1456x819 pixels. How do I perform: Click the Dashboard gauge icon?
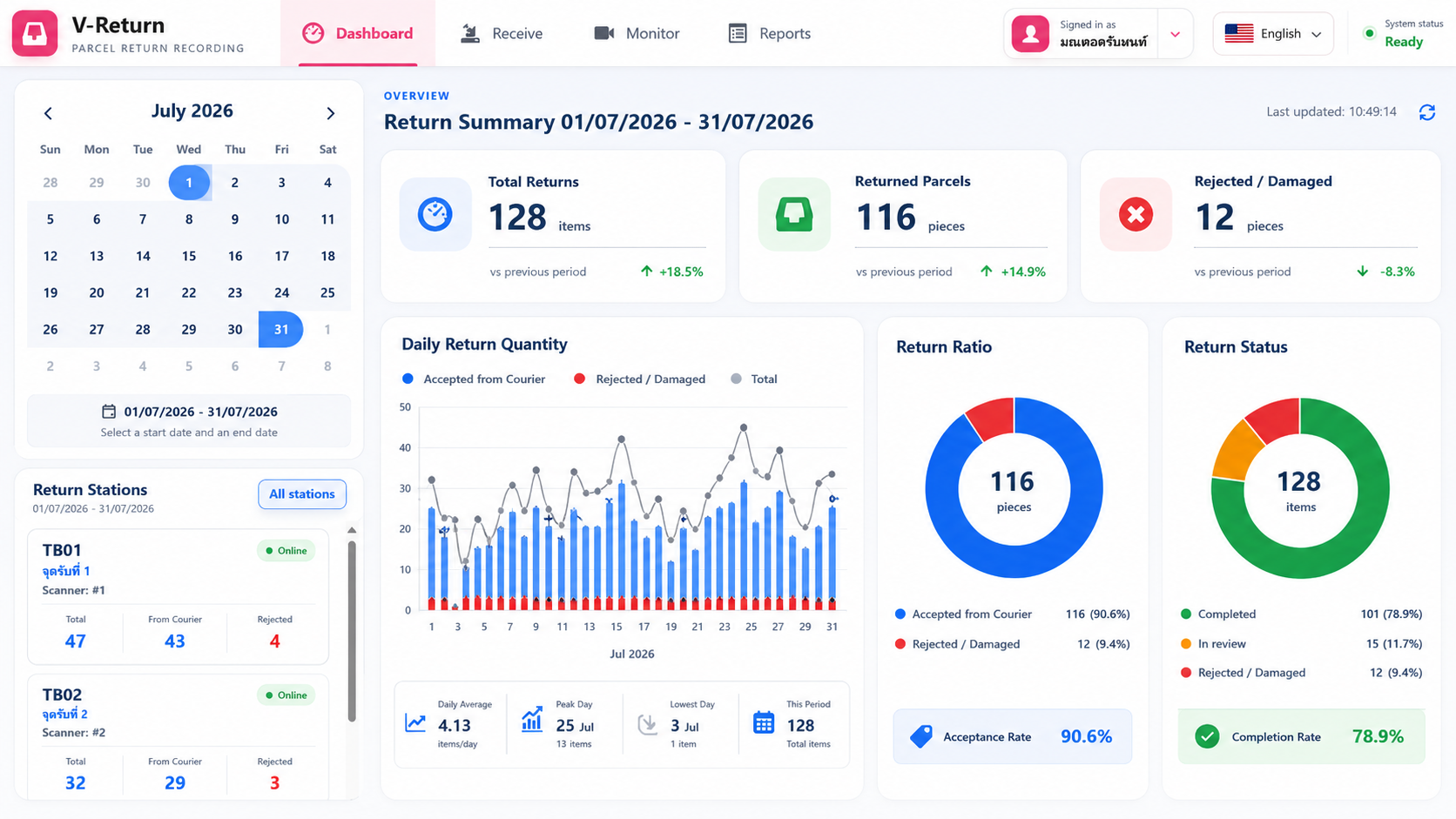point(313,33)
